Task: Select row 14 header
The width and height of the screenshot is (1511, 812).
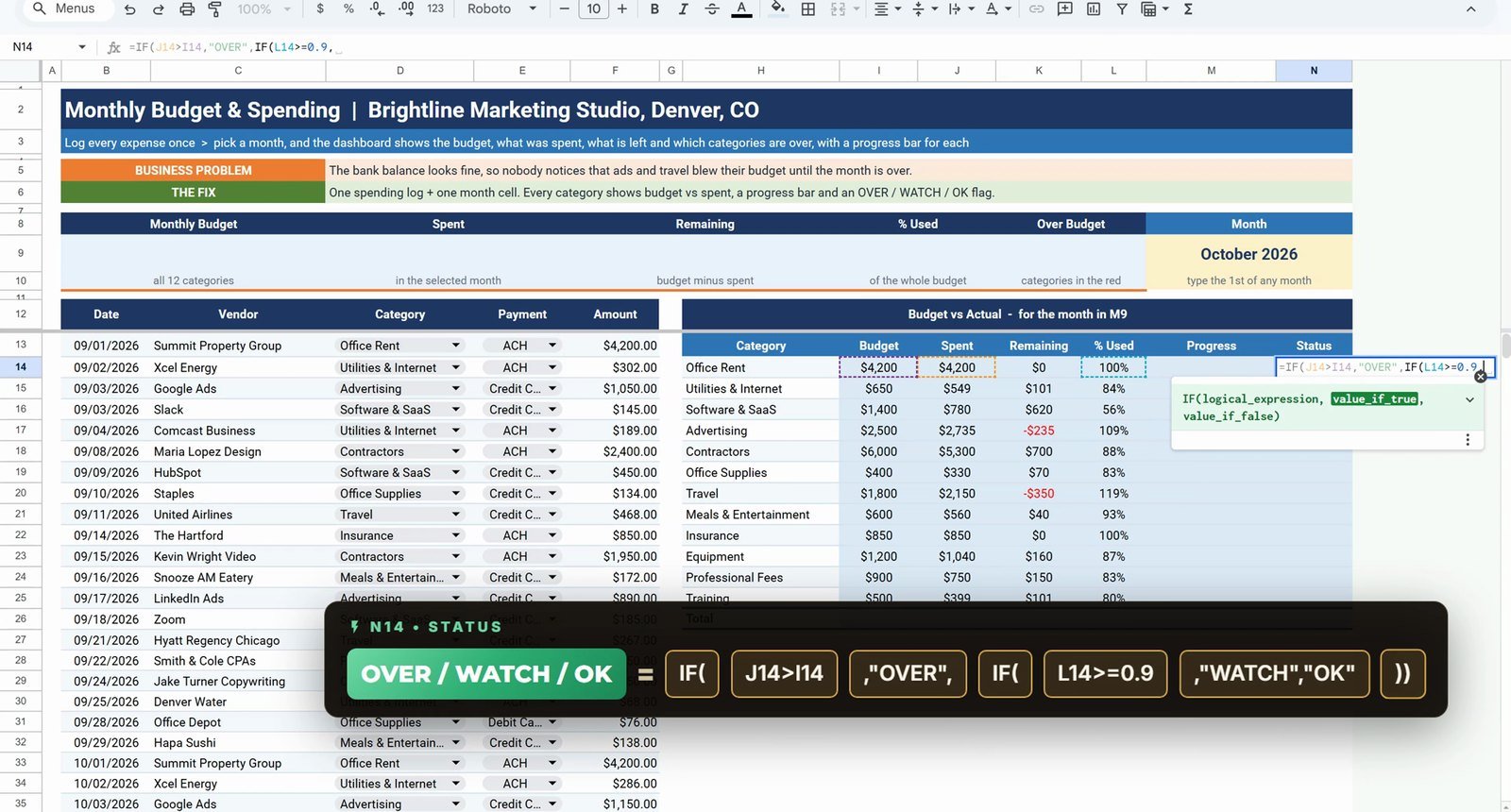Action: 21,366
